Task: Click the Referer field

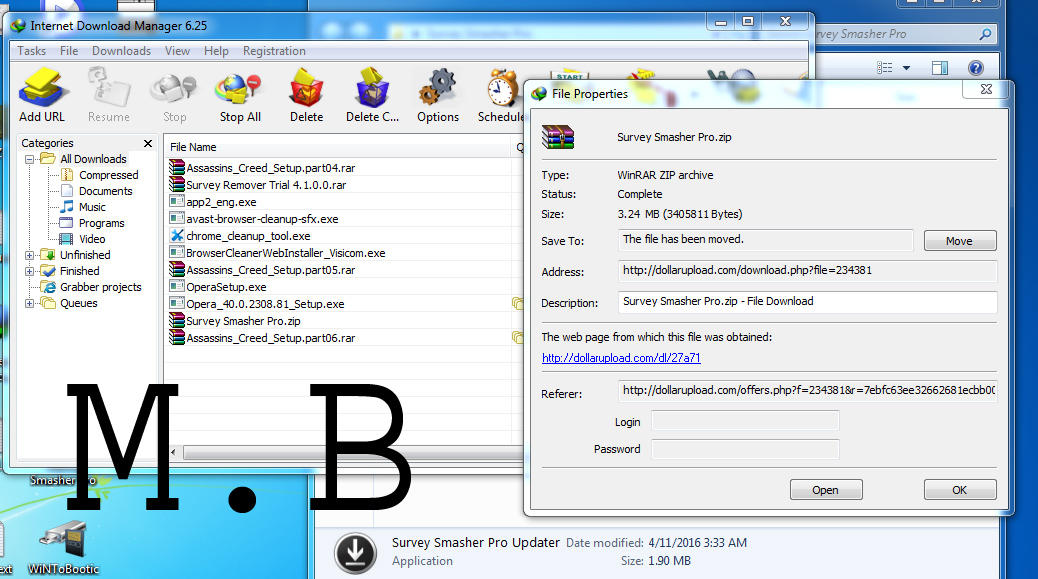Action: pyautogui.click(x=808, y=390)
